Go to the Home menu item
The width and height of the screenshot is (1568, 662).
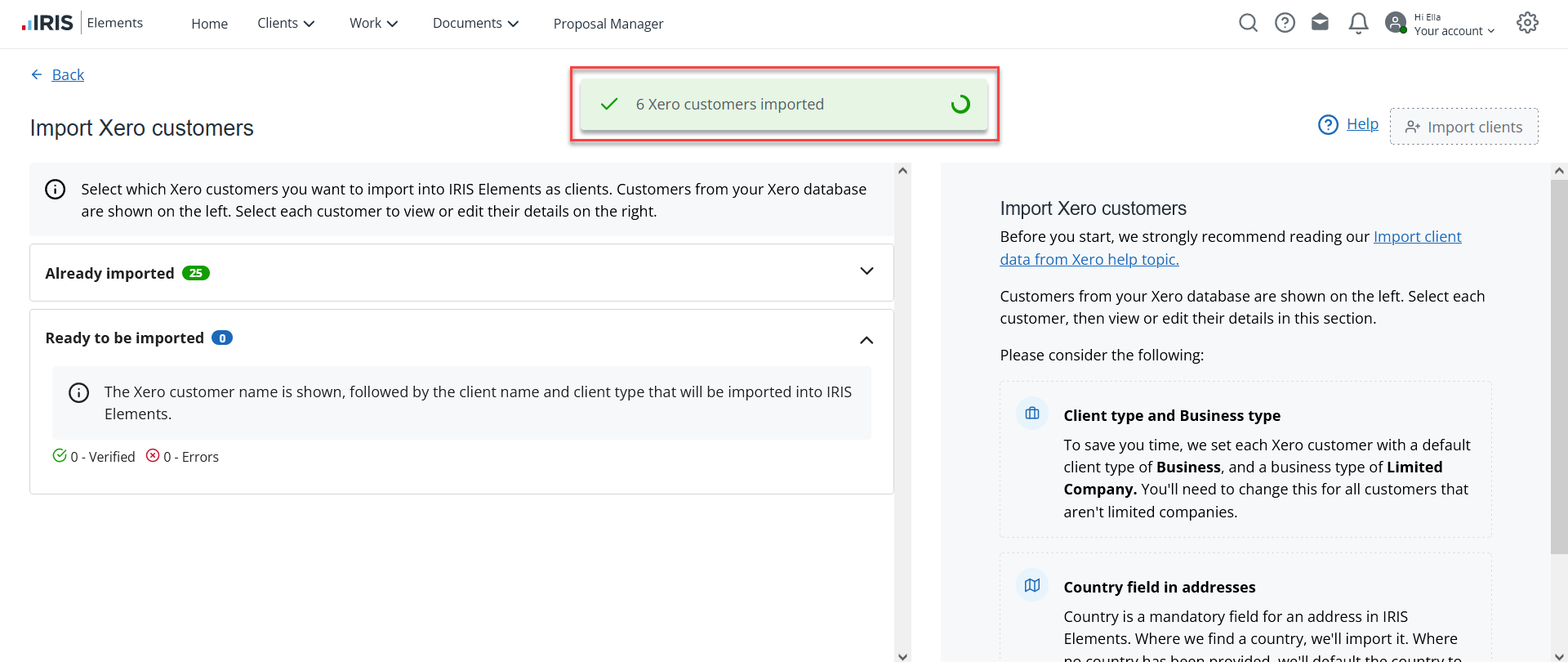pyautogui.click(x=209, y=24)
